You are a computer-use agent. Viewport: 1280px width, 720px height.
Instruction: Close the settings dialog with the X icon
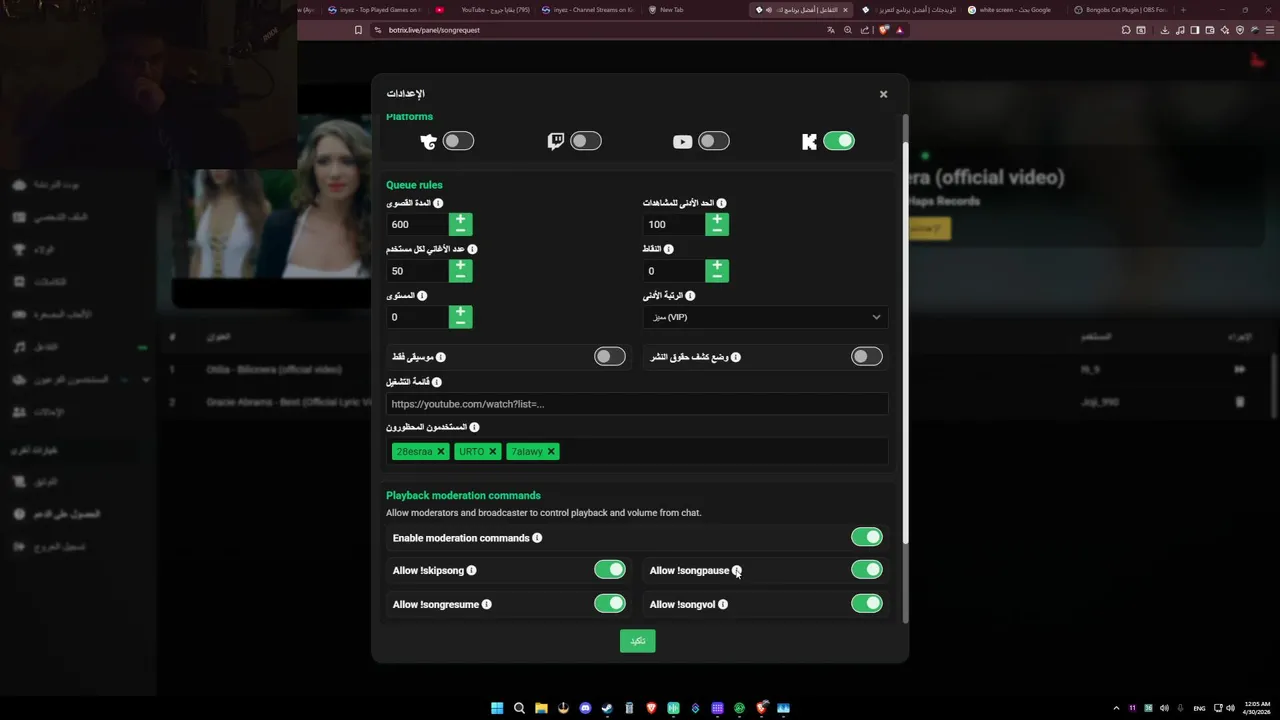click(883, 94)
